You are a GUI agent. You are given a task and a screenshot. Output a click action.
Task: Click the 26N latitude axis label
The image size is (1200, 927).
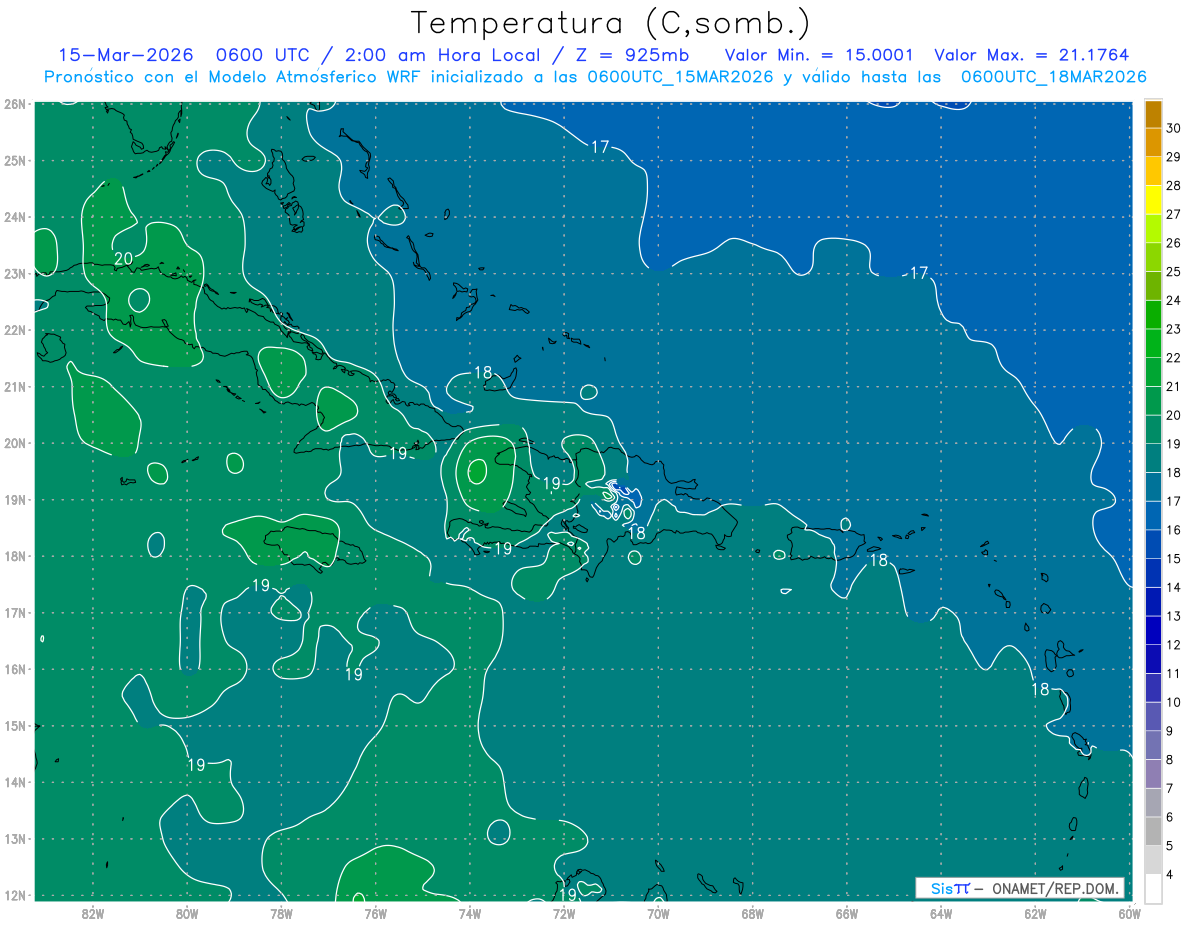coord(14,104)
